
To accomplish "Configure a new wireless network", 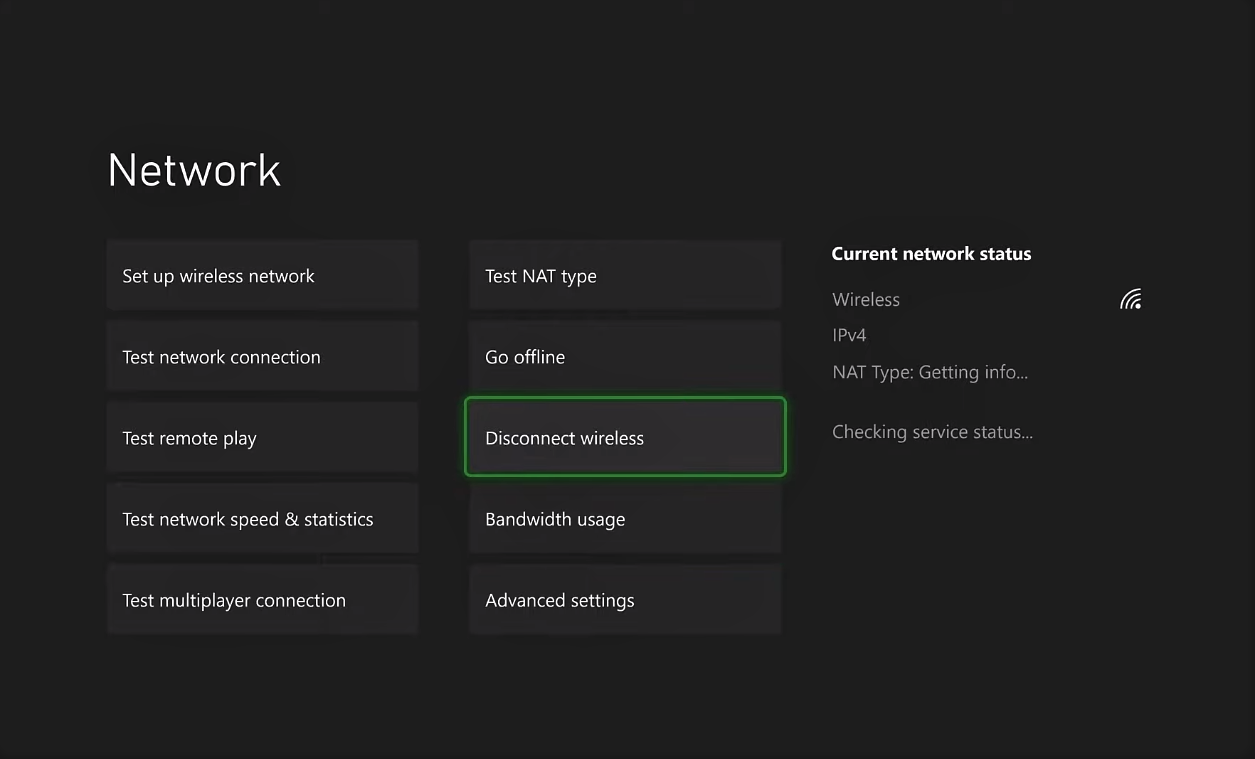I will pos(262,276).
